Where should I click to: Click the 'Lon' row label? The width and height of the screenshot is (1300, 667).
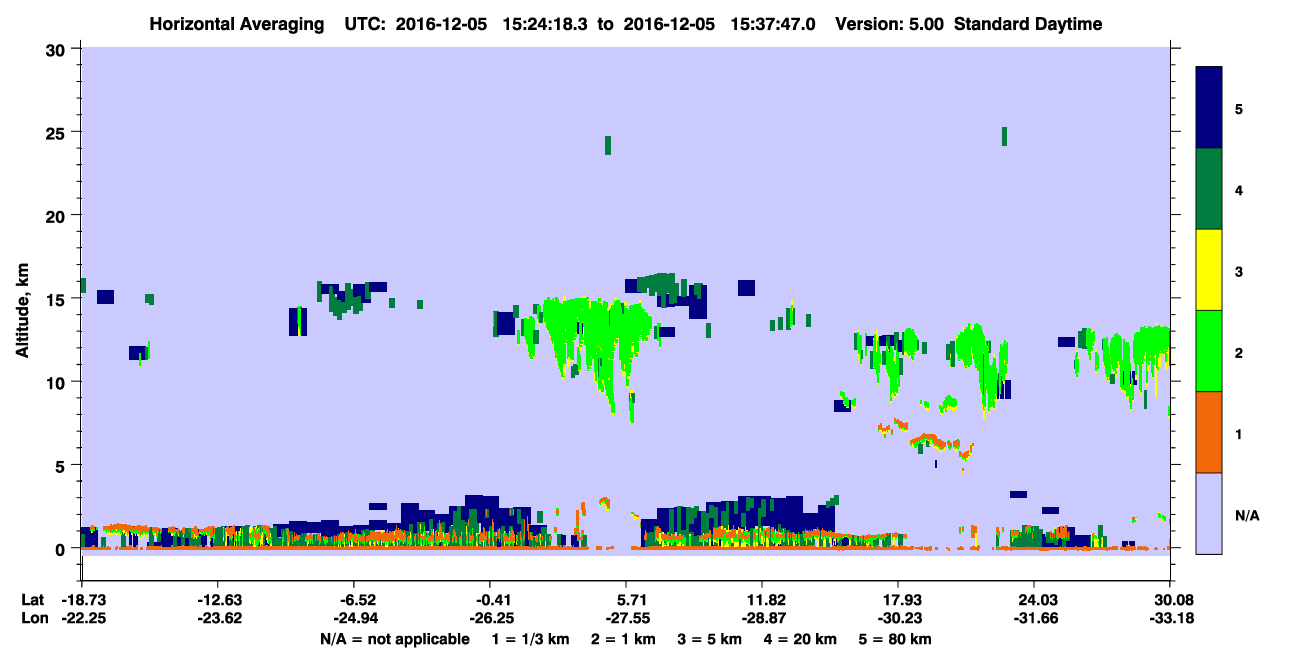click(x=33, y=618)
